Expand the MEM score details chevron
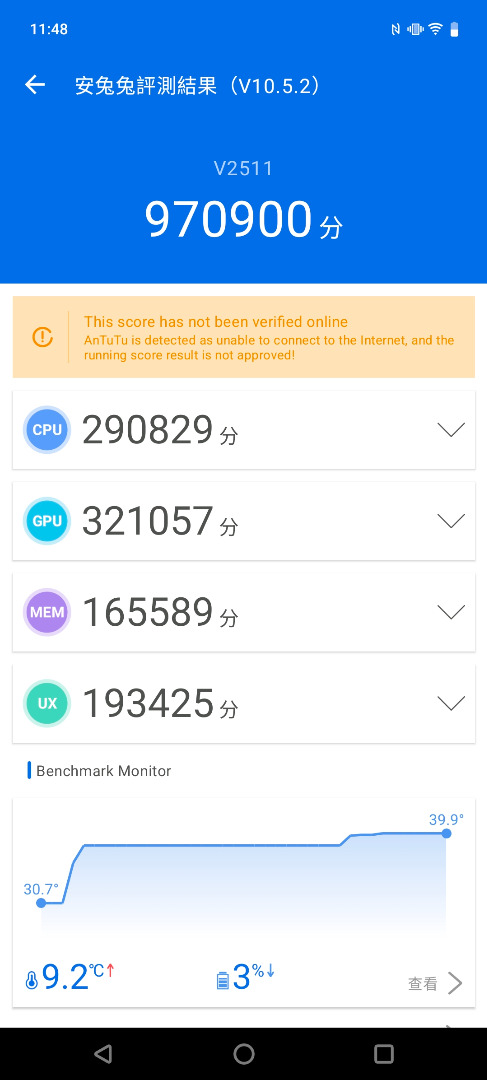 coord(451,612)
